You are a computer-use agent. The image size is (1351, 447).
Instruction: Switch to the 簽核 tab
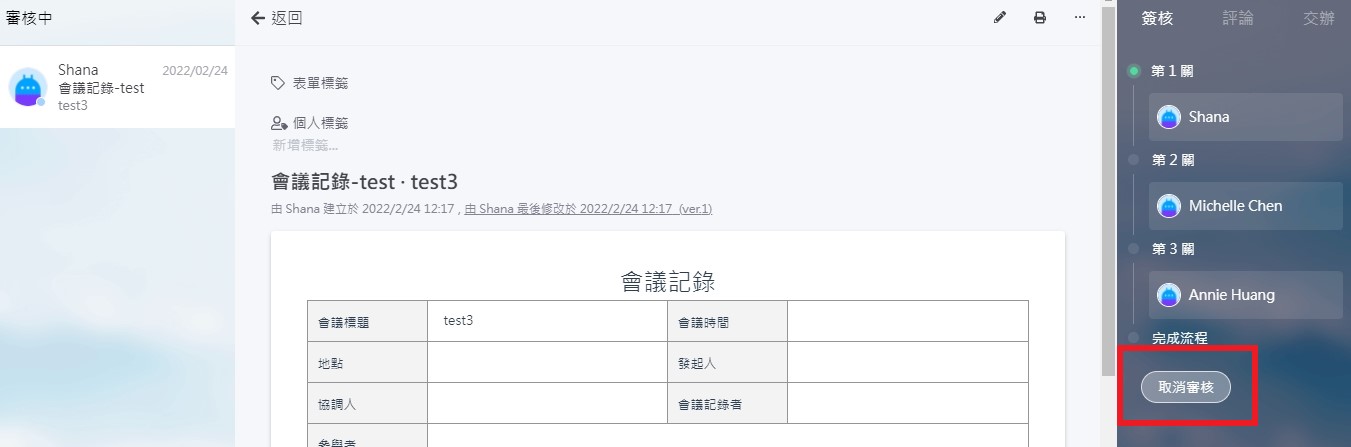1157,18
